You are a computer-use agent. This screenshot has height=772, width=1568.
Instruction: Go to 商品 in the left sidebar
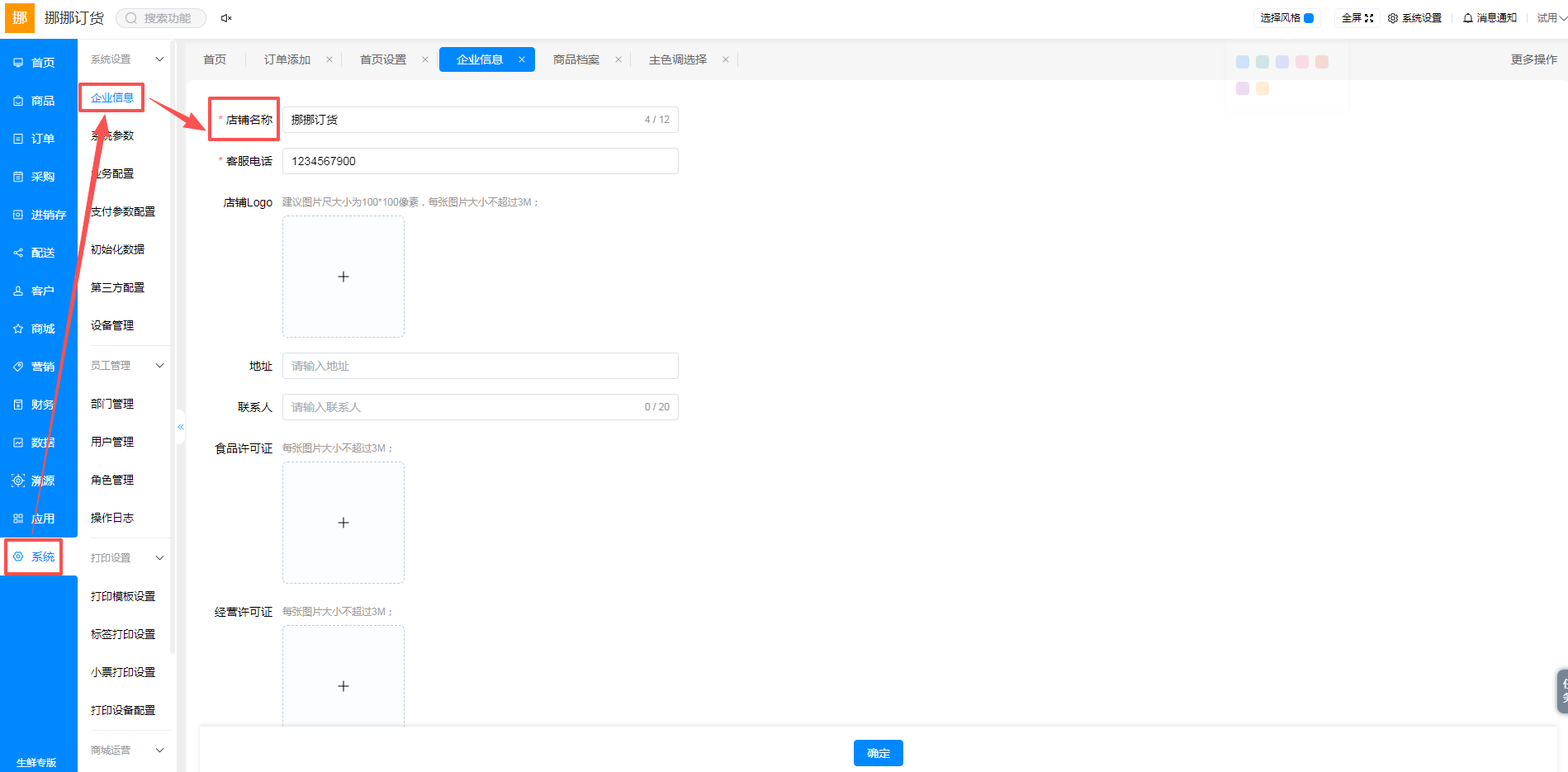coord(39,101)
